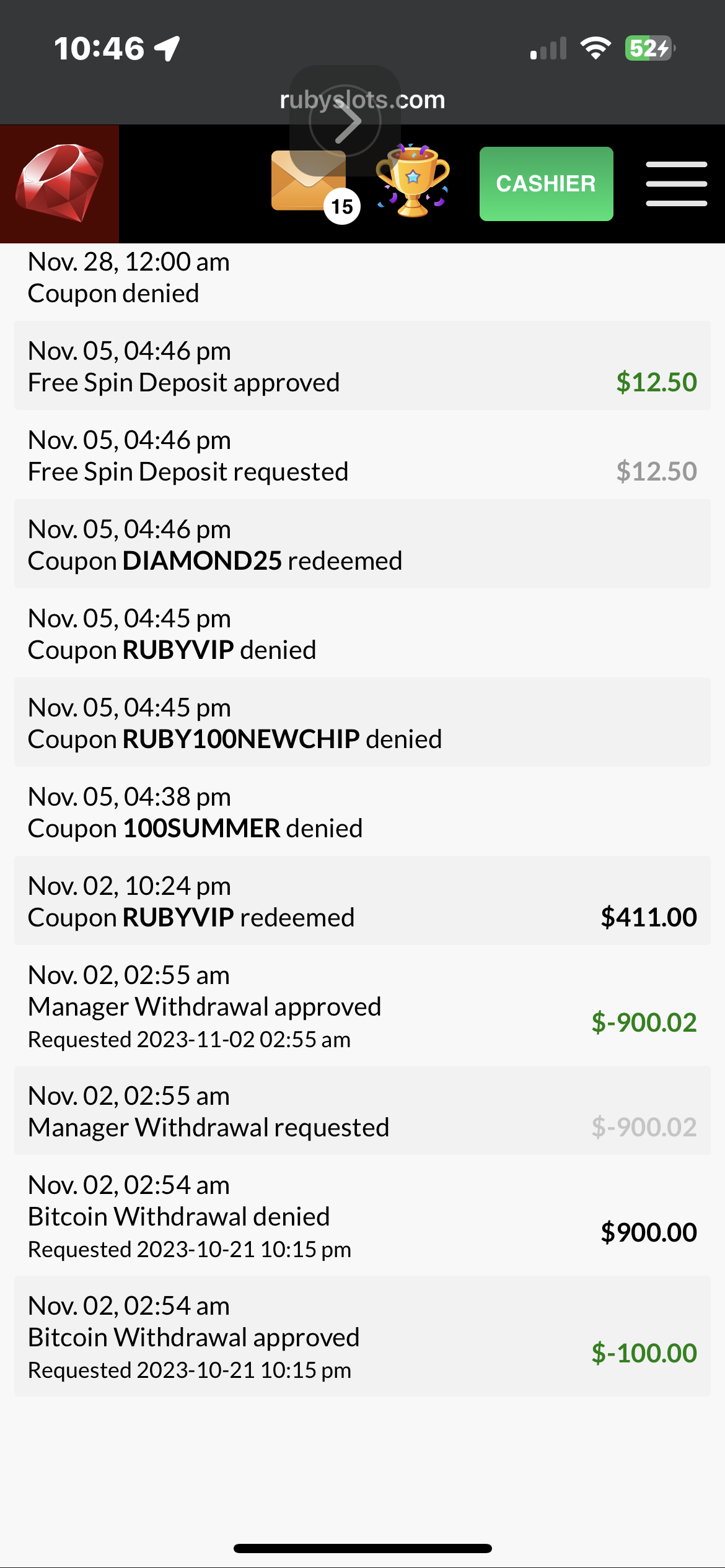725x1568 pixels.
Task: Tap the location arrow in status bar
Action: 167,48
